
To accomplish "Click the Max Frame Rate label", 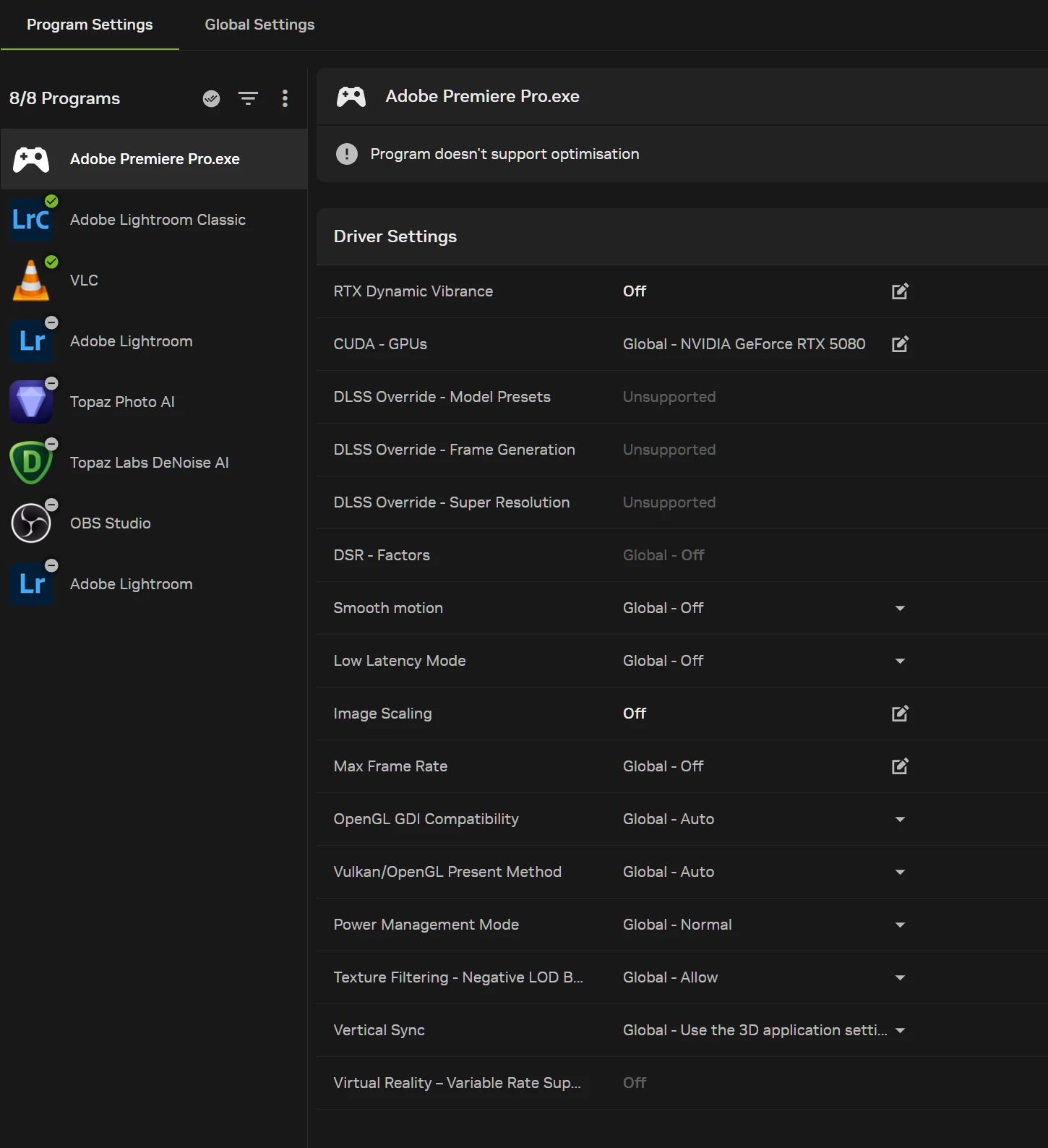I will 390,766.
